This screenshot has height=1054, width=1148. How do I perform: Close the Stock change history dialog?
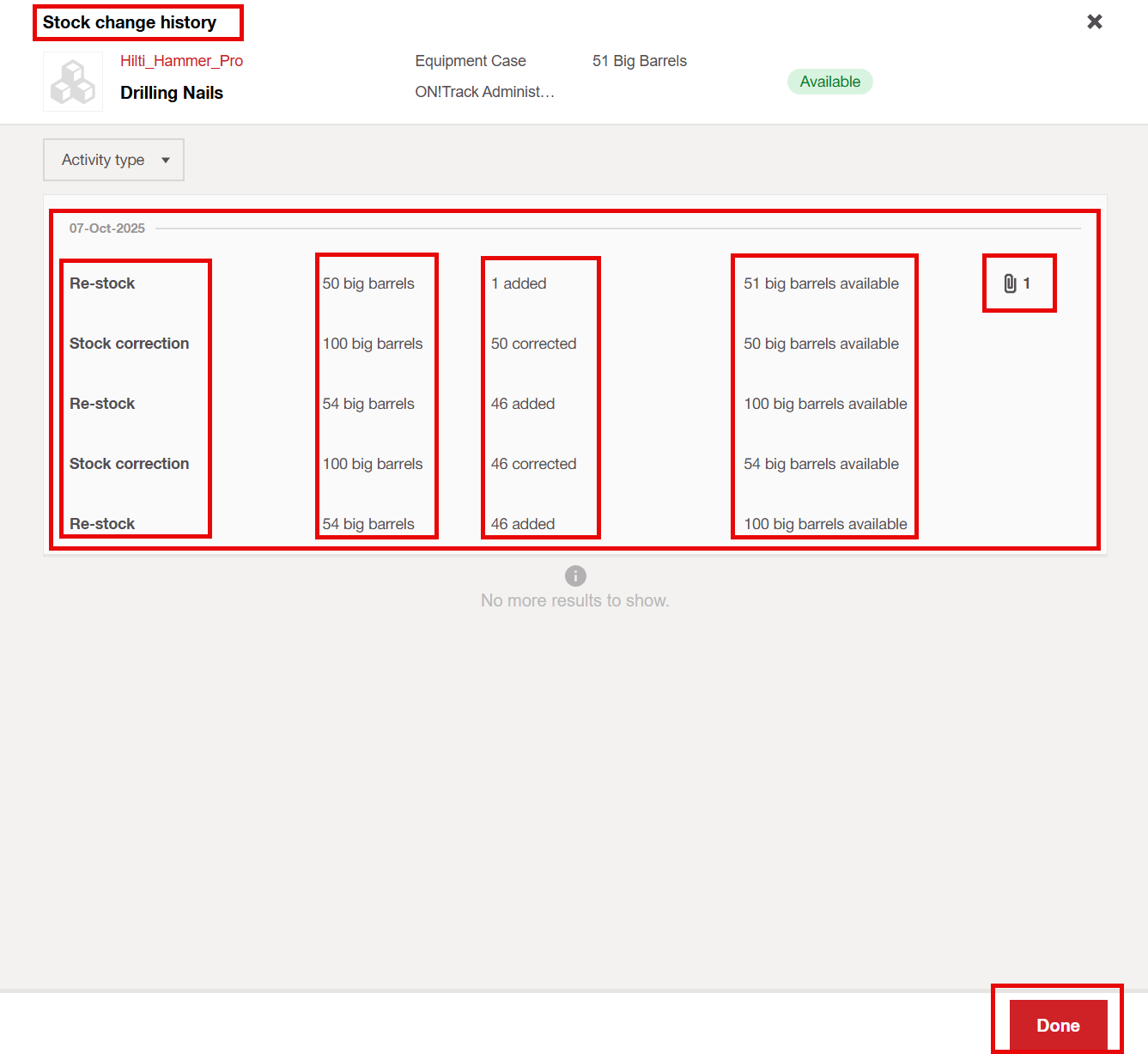tap(1095, 21)
